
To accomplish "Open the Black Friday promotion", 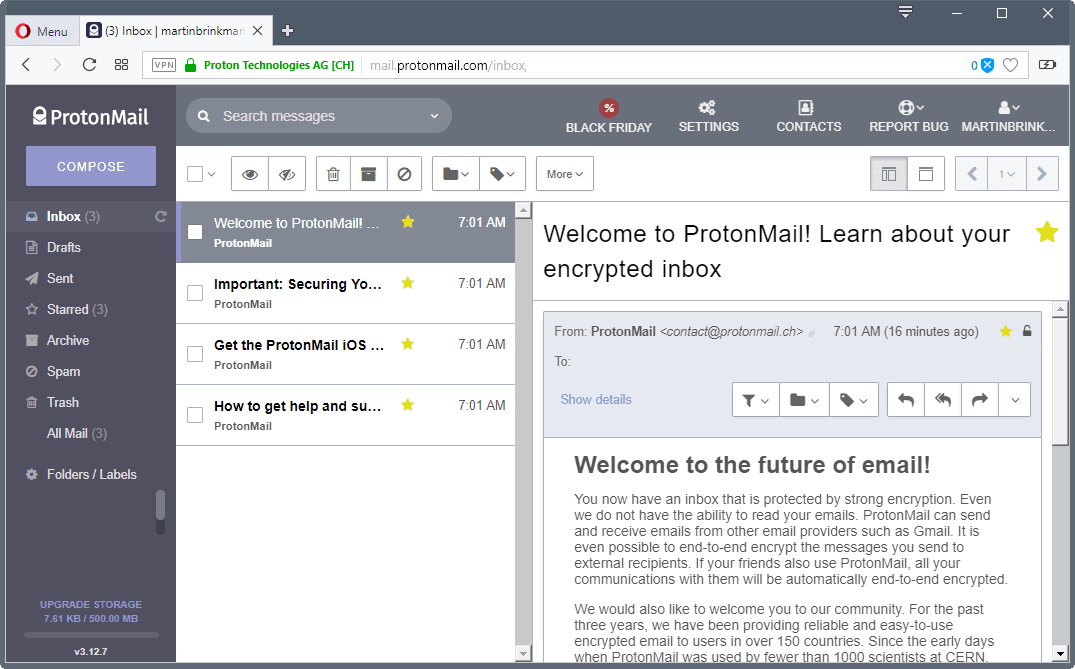I will (609, 116).
